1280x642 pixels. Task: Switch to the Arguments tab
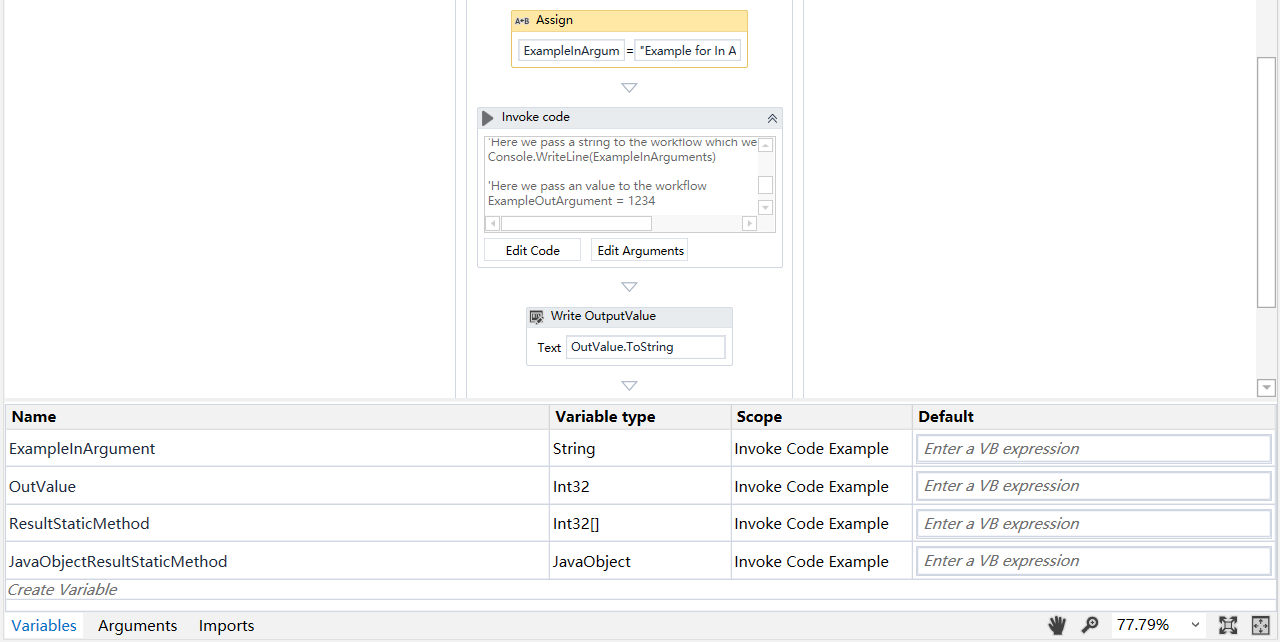(137, 625)
